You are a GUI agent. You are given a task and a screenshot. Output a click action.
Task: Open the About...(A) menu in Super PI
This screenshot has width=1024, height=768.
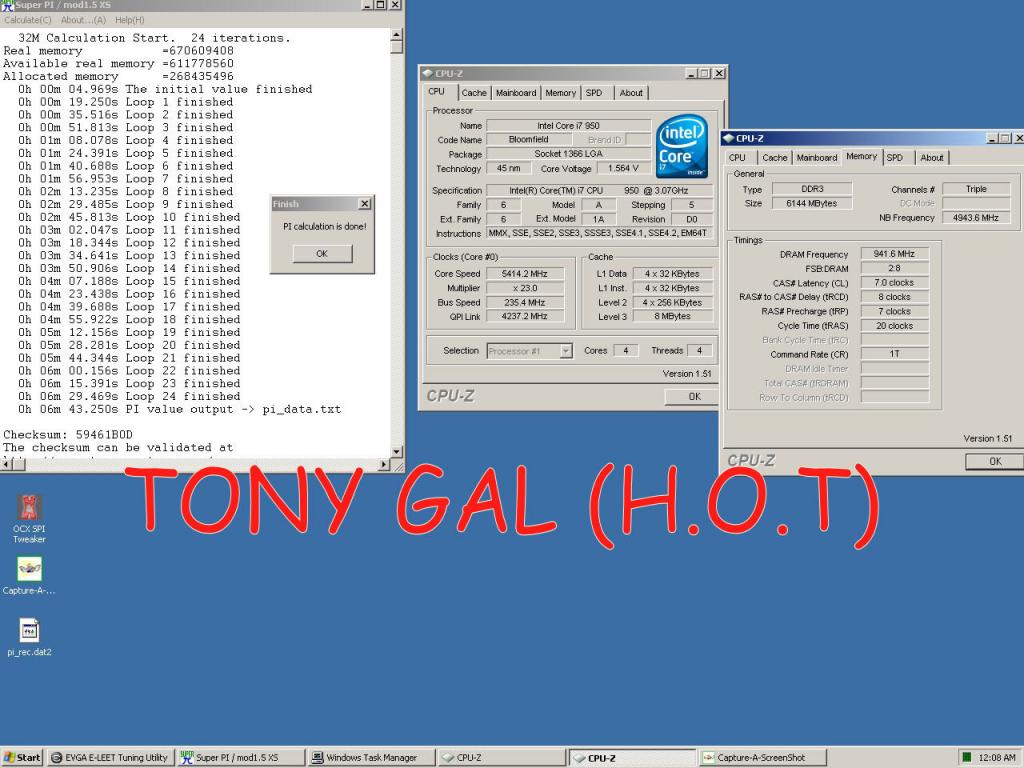(83, 20)
